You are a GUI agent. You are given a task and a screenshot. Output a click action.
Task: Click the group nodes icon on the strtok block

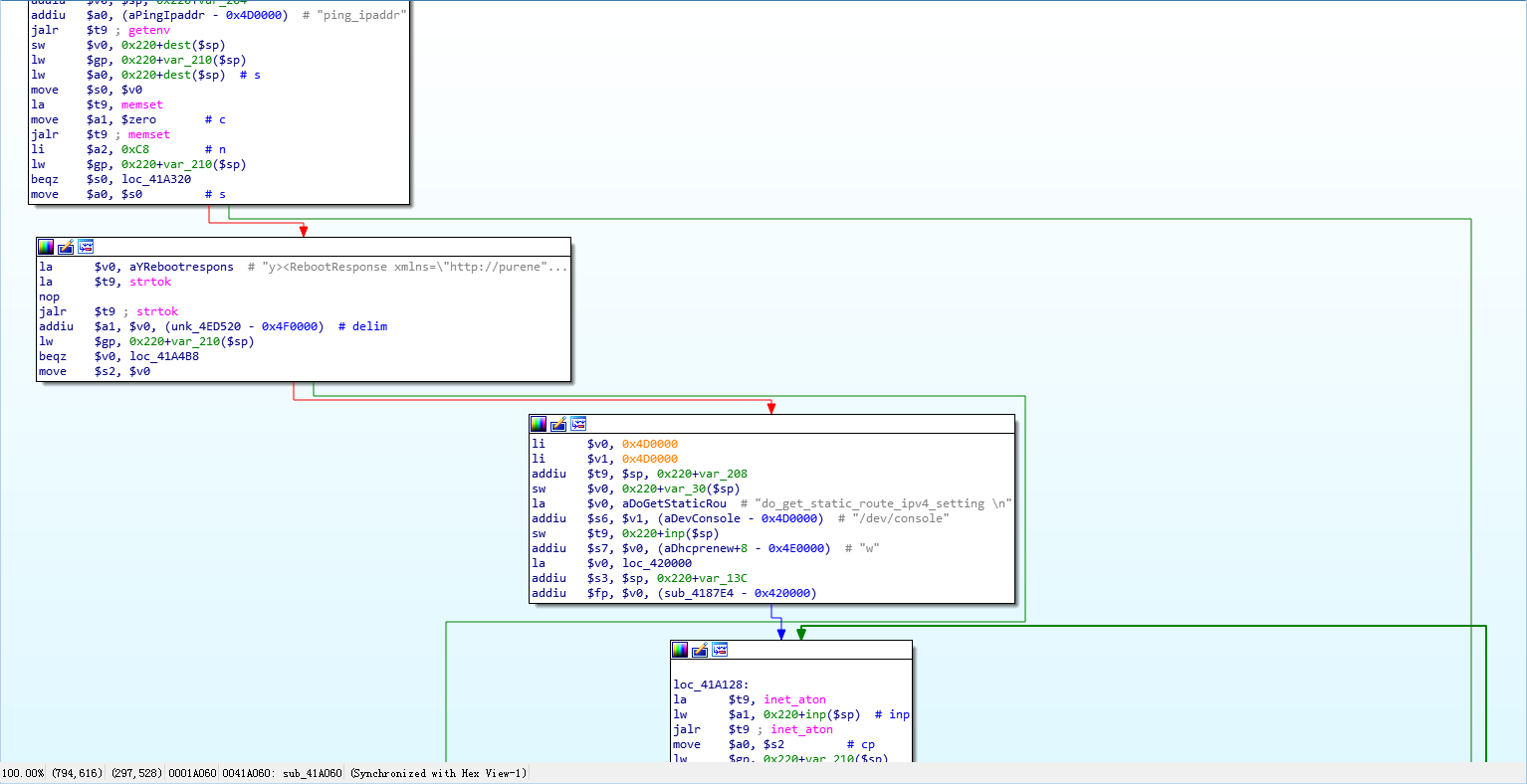point(86,247)
